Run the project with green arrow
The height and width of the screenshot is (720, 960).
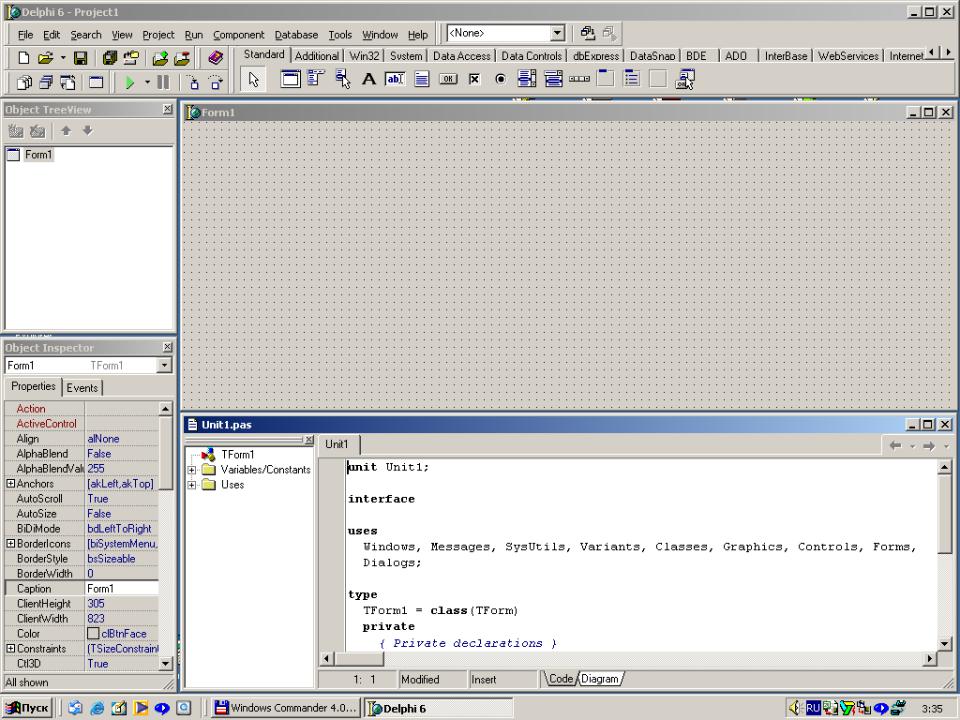(129, 82)
